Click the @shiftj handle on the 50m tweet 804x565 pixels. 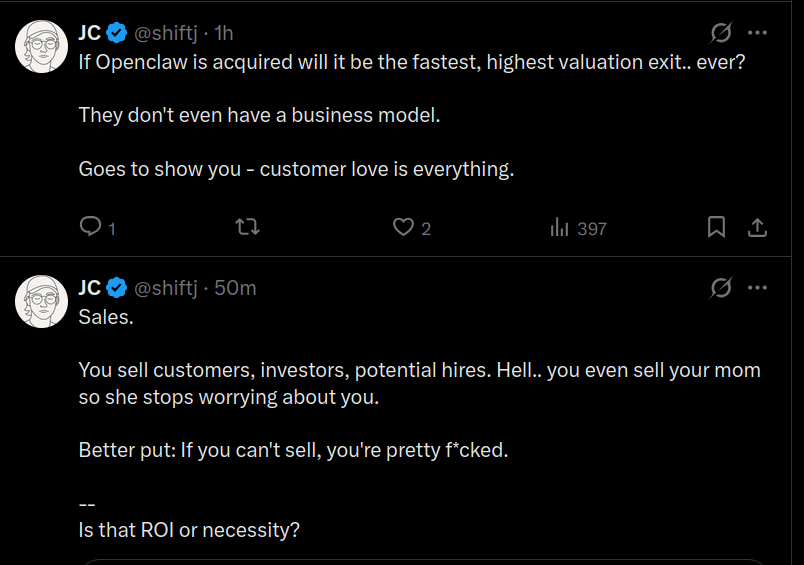click(x=165, y=288)
